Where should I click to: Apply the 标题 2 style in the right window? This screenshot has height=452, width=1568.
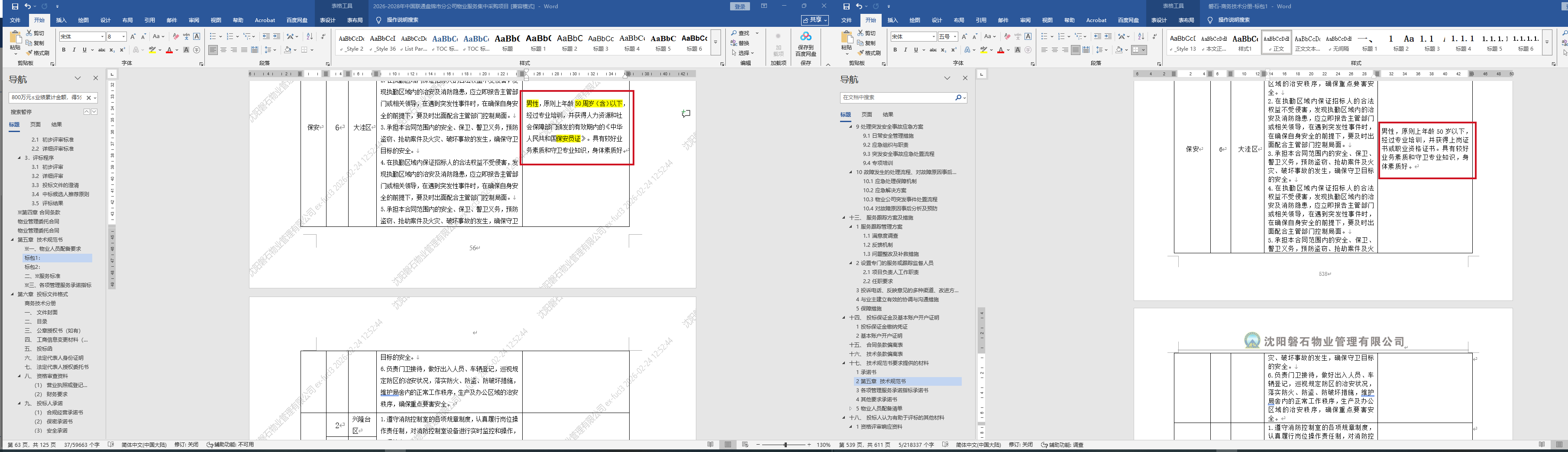tap(1400, 42)
